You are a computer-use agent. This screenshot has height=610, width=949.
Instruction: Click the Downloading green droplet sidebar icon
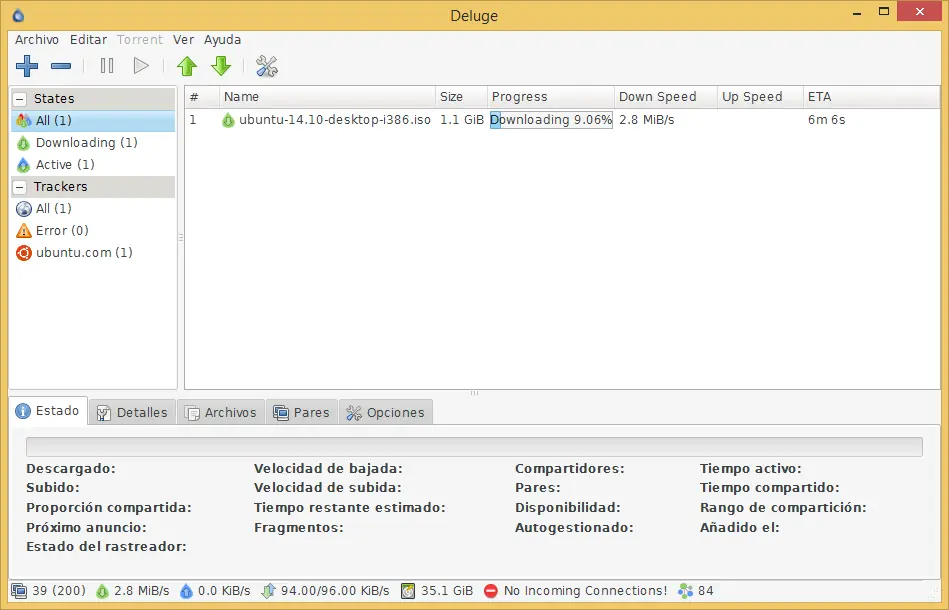tap(24, 143)
